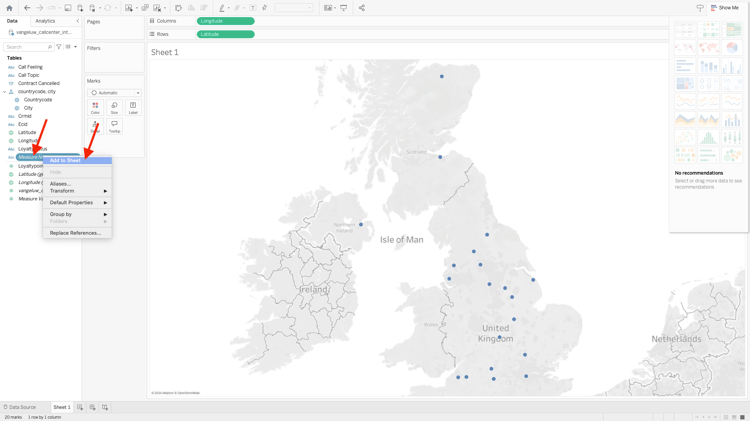Fix axes using the pin toolbar icon
The height and width of the screenshot is (421, 750).
(265, 8)
